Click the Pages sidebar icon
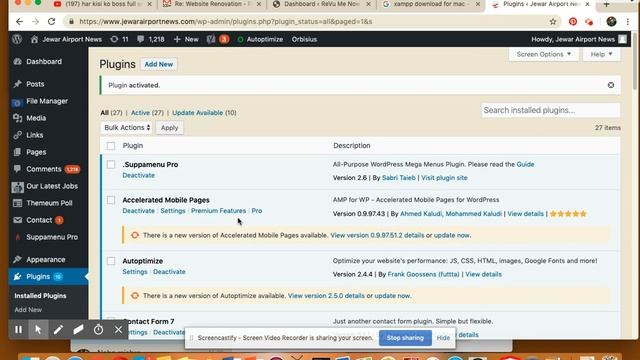 pos(17,152)
